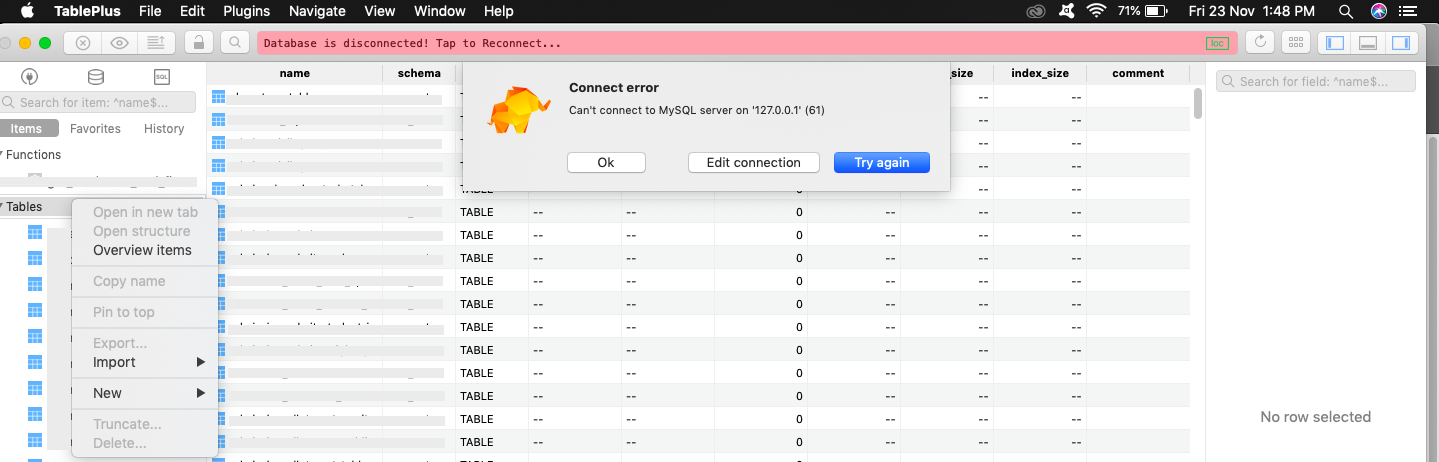Click the 'schema' column header
Image resolution: width=1439 pixels, height=462 pixels.
419,73
